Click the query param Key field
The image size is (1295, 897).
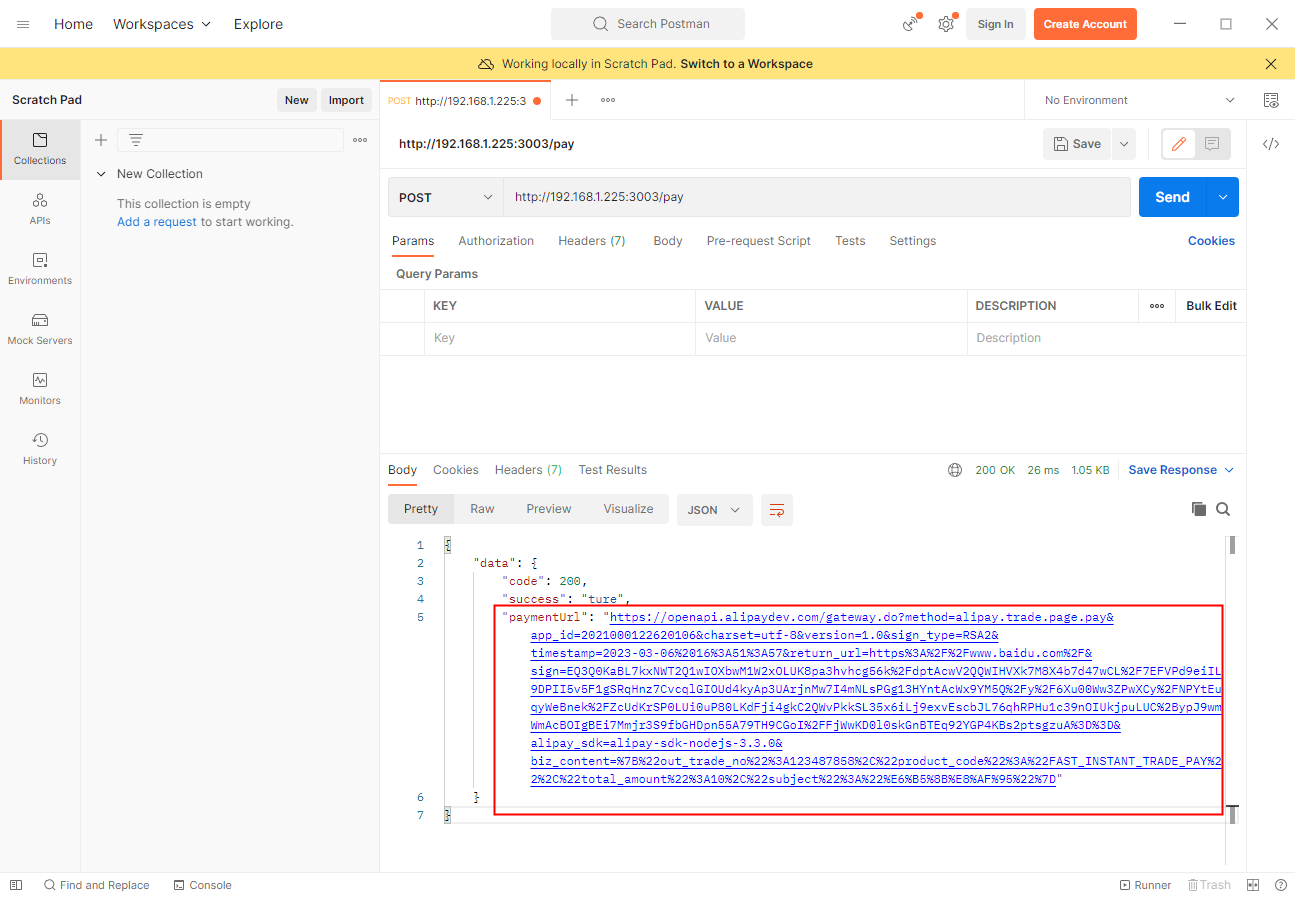[559, 338]
